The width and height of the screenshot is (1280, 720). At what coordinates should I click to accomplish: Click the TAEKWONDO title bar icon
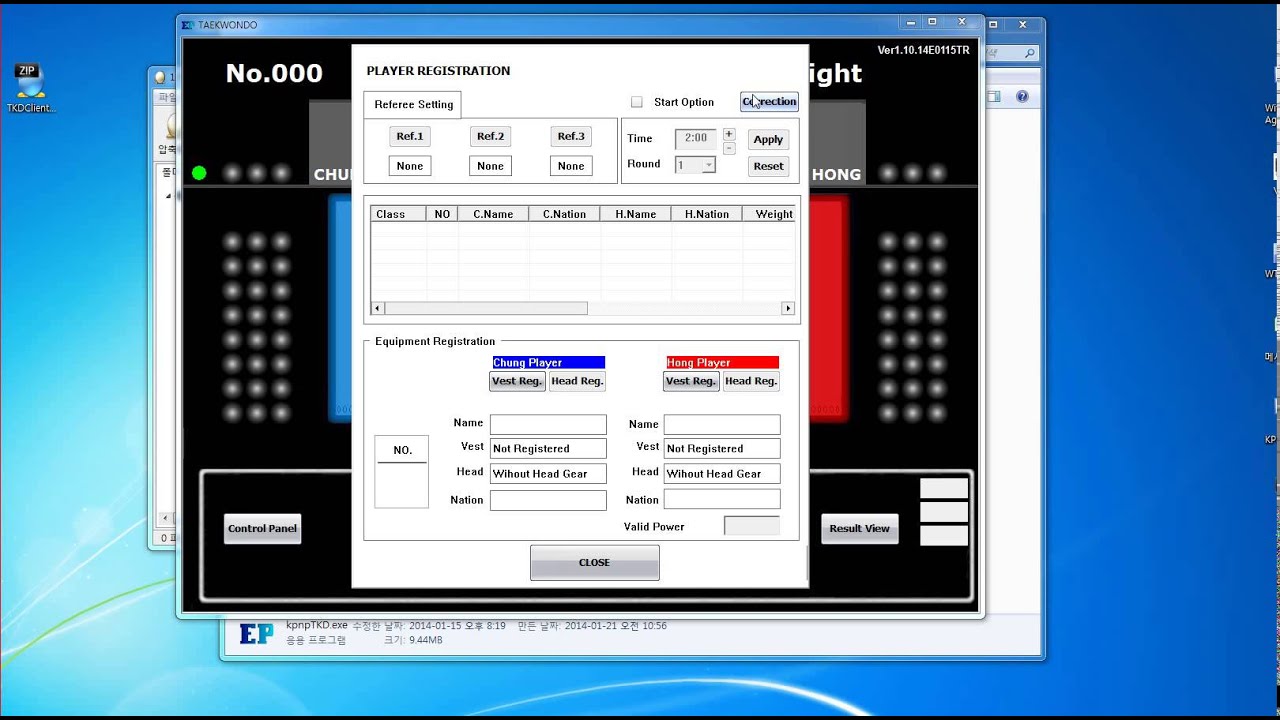pyautogui.click(x=188, y=25)
